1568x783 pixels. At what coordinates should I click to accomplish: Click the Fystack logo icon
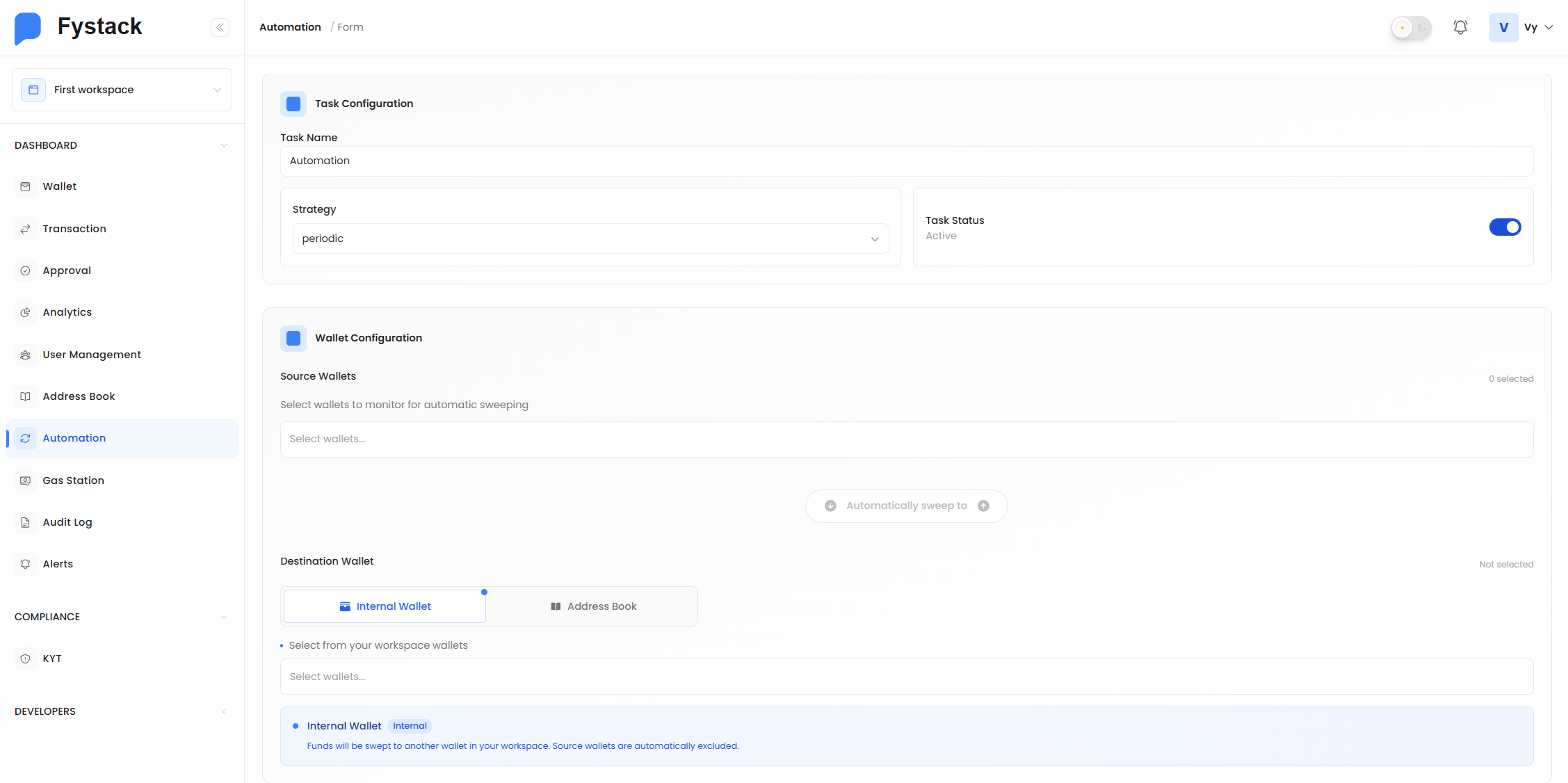click(x=28, y=28)
